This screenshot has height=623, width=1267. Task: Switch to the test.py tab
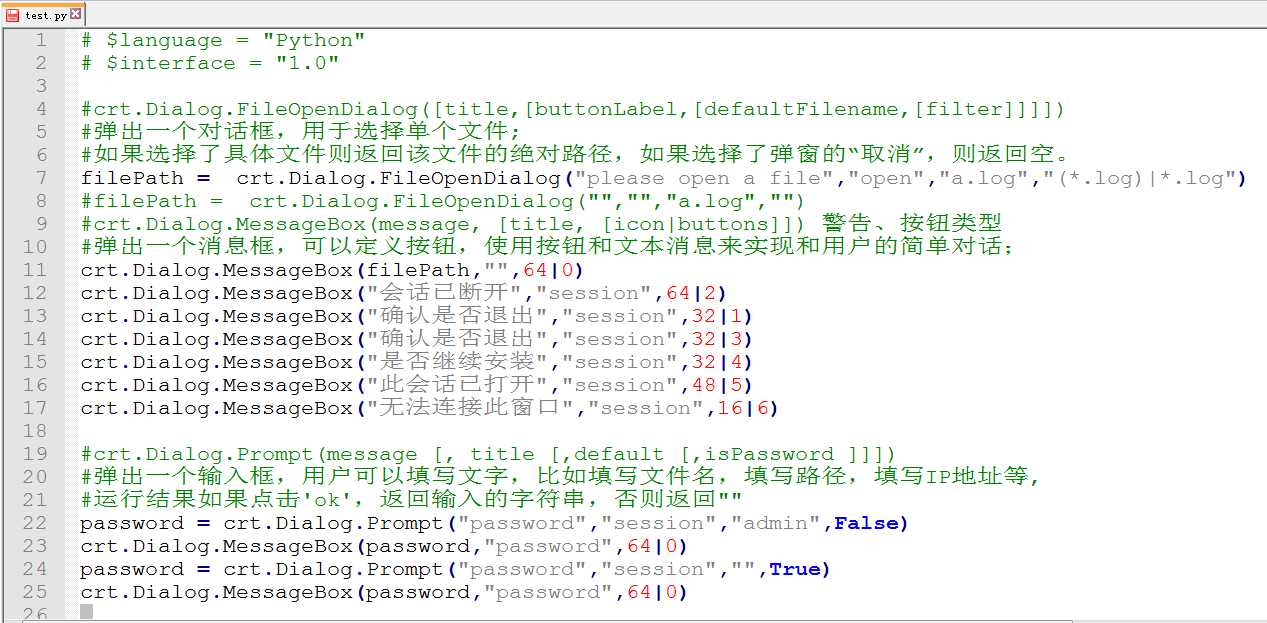44,14
